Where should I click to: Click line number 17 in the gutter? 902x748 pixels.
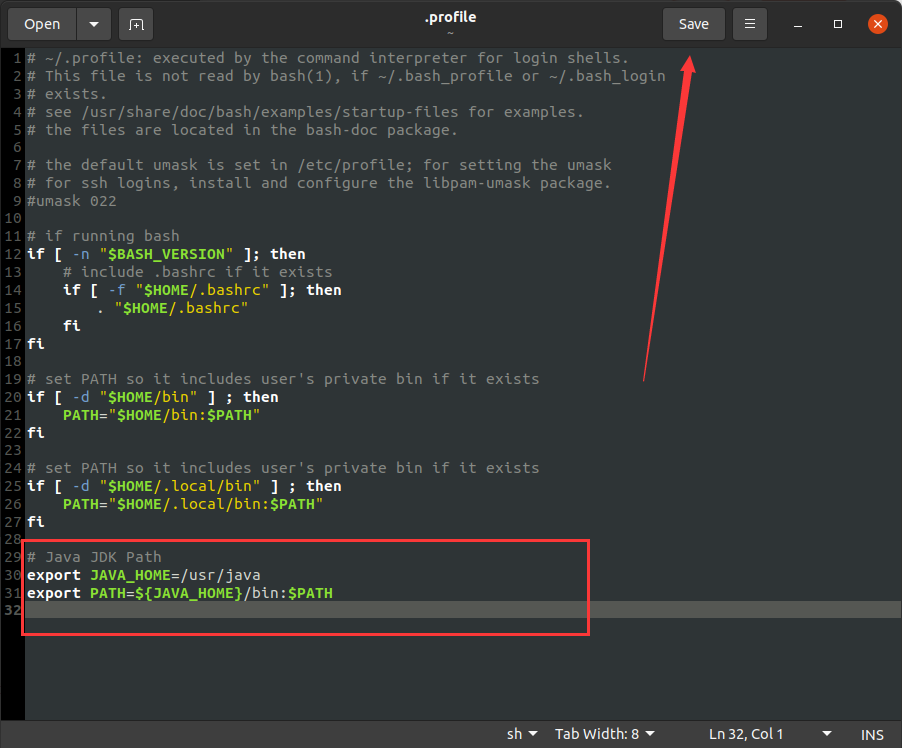pyautogui.click(x=13, y=344)
